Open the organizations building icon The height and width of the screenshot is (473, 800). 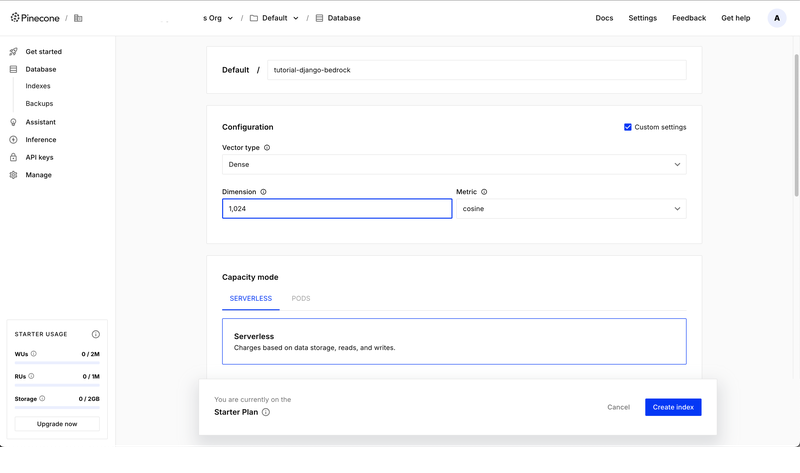78,18
